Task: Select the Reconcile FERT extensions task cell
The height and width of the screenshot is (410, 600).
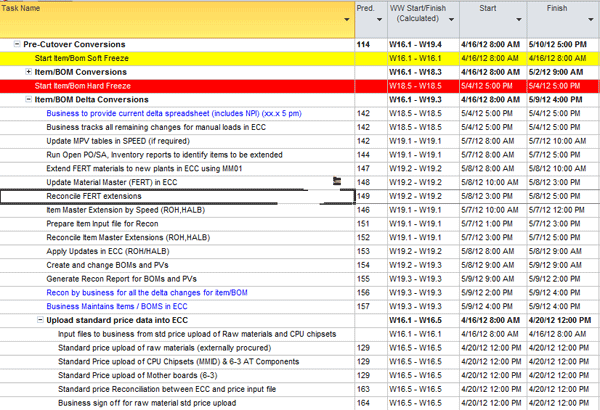Action: click(x=95, y=196)
